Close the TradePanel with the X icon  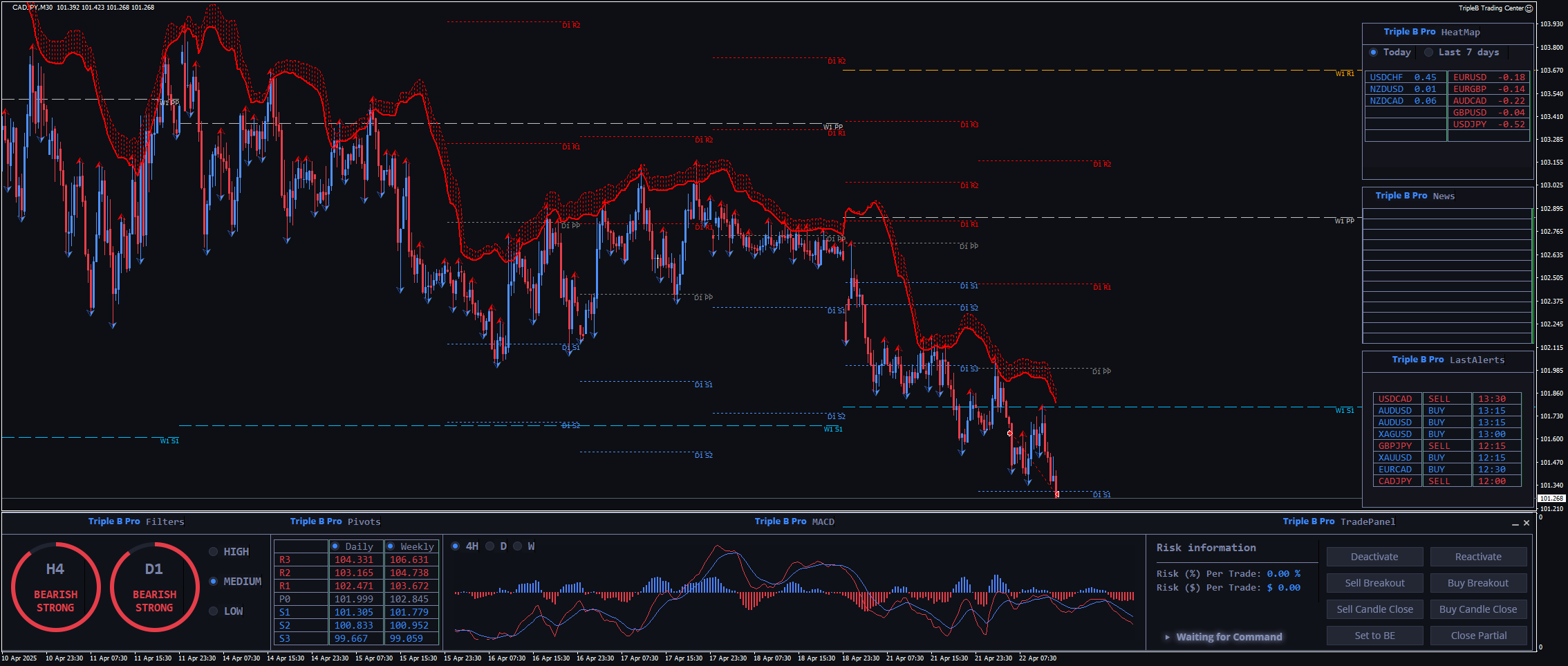tap(1527, 523)
